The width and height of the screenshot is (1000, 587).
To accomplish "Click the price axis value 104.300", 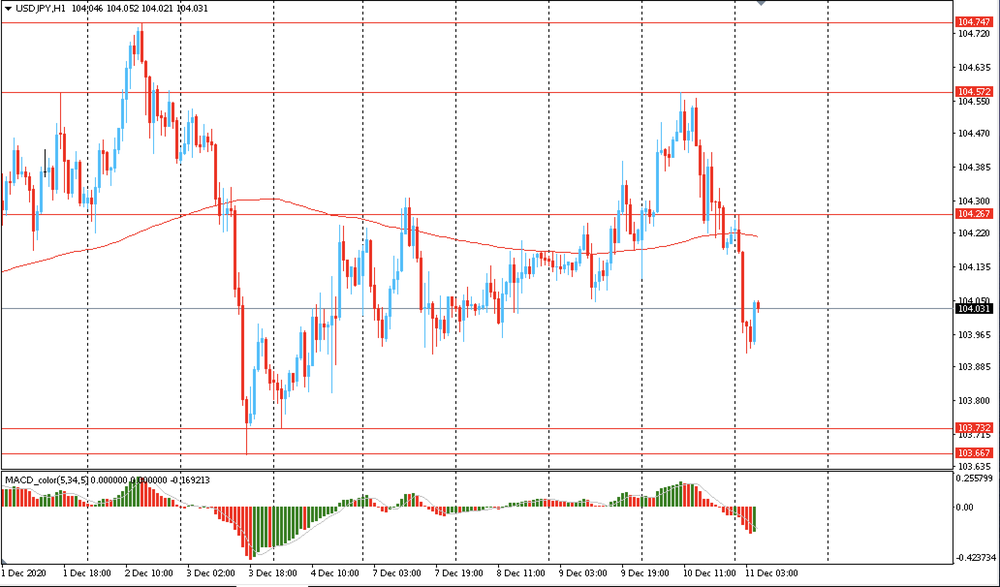I will coord(973,200).
